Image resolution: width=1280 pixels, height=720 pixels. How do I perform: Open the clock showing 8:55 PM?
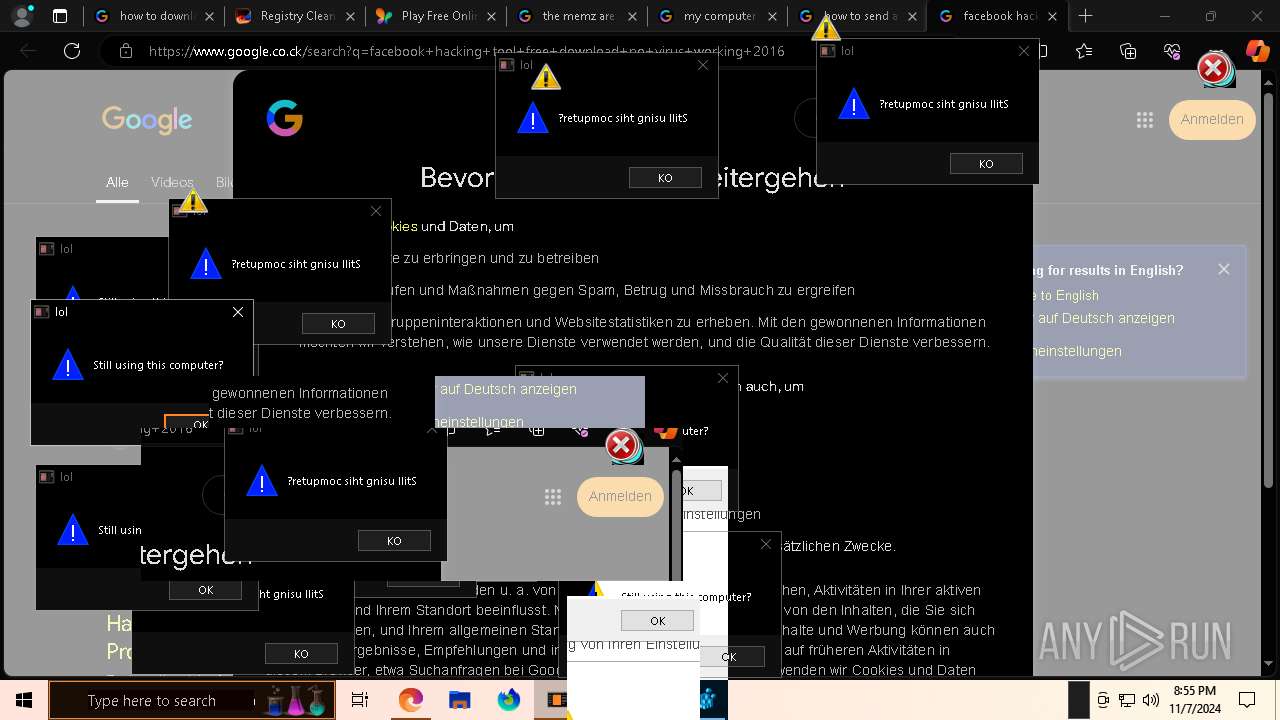click(1195, 700)
